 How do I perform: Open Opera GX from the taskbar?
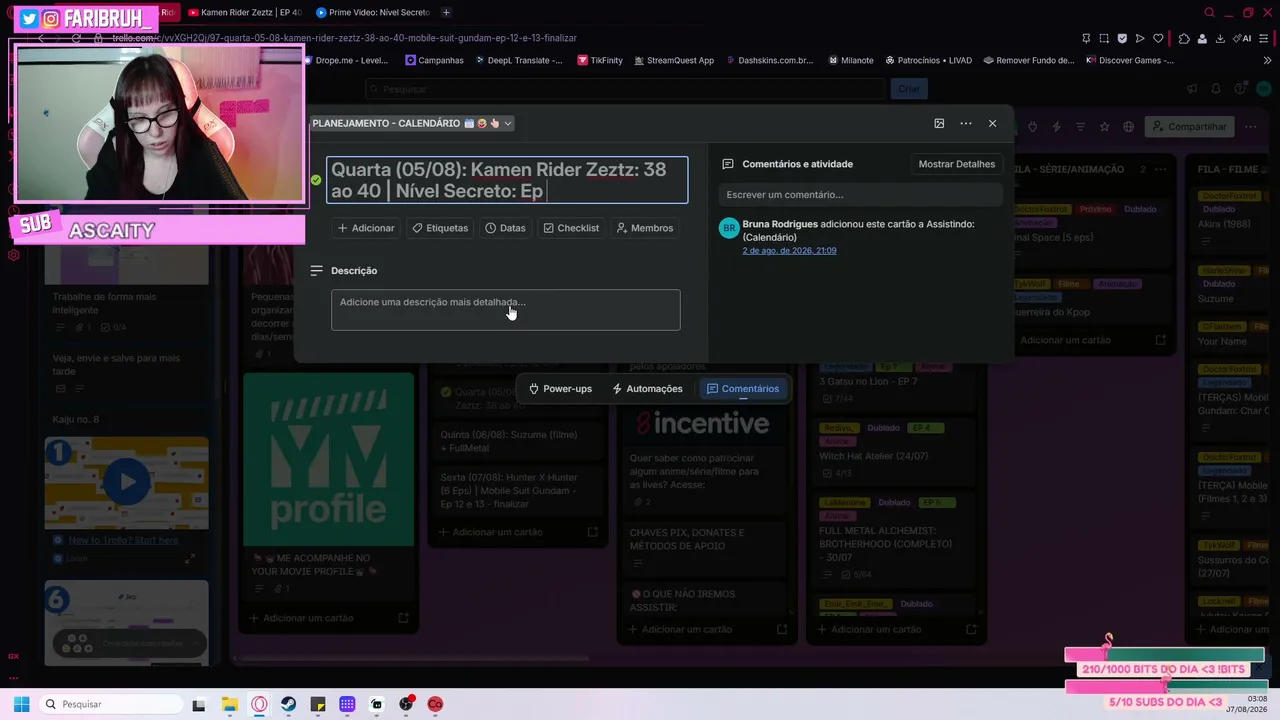(x=259, y=704)
